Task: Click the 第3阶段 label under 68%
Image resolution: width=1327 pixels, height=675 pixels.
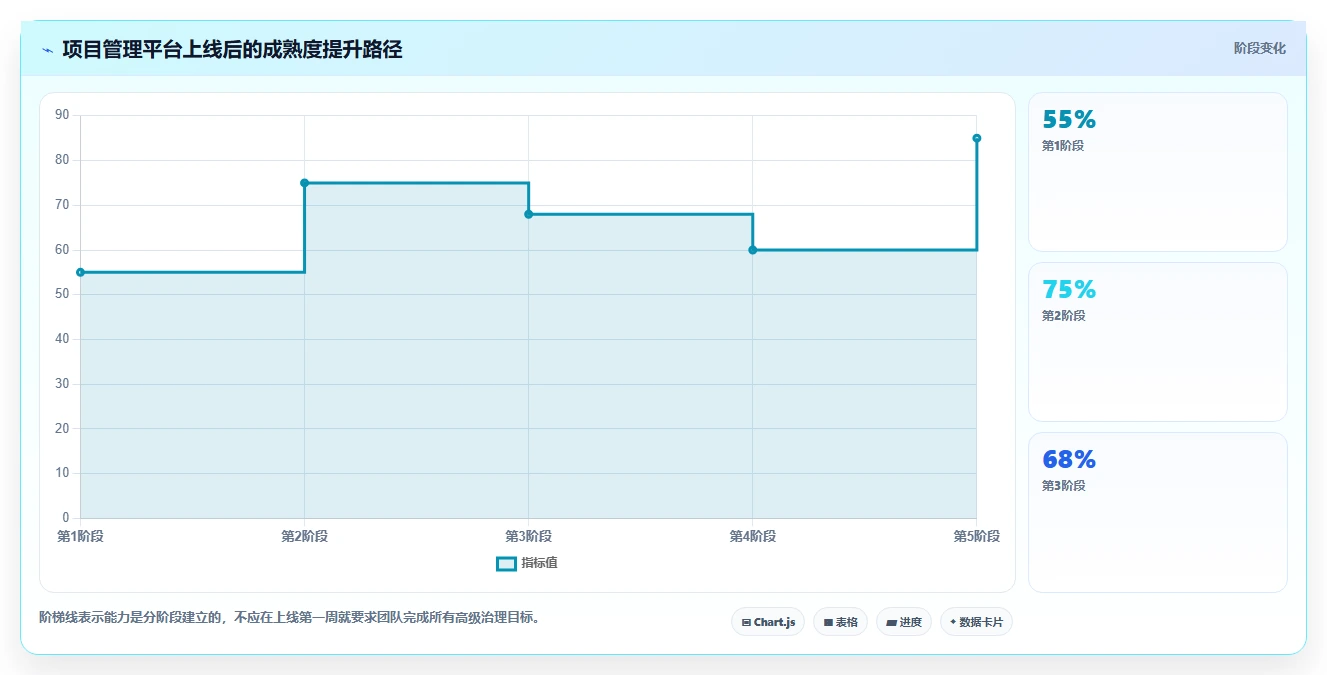Action: (x=1063, y=486)
